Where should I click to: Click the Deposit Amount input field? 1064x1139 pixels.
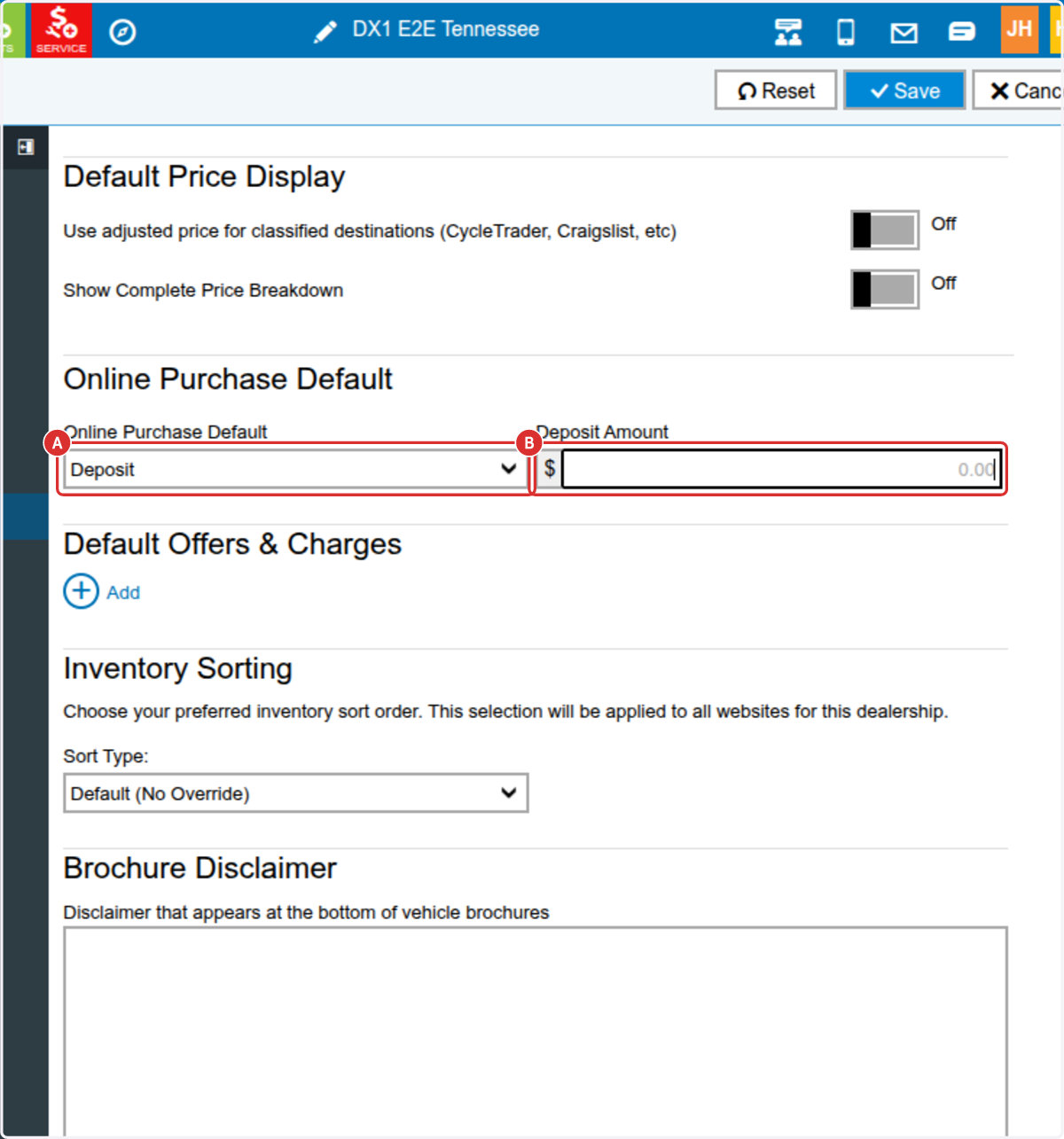(781, 469)
